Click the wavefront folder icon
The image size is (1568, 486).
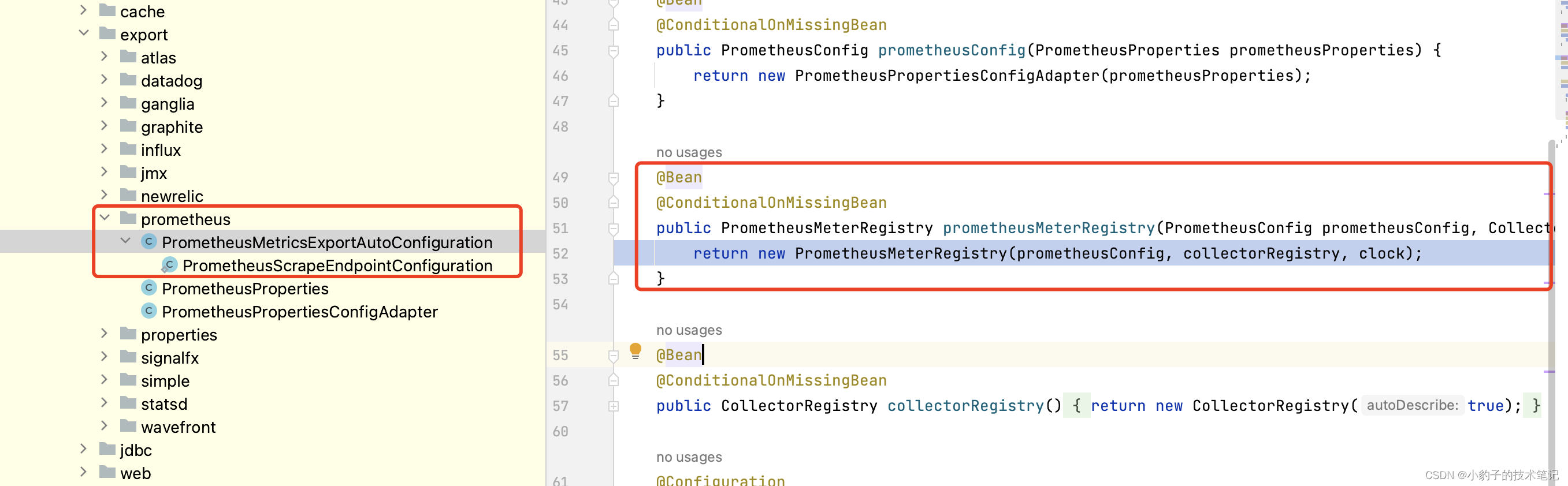point(127,426)
